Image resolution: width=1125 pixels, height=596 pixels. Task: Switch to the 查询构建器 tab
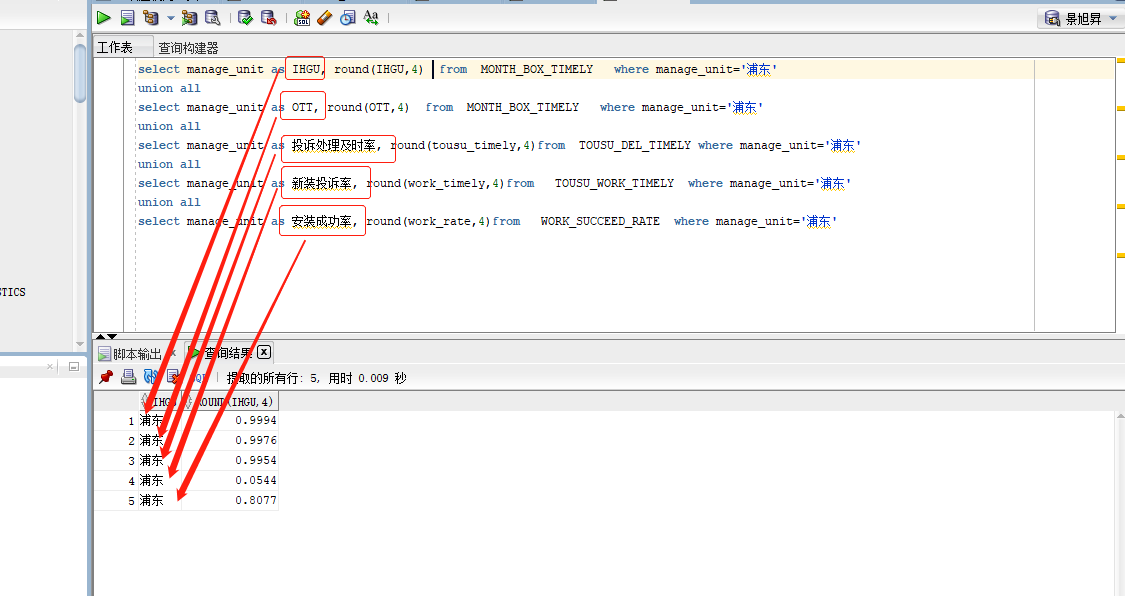tap(188, 48)
